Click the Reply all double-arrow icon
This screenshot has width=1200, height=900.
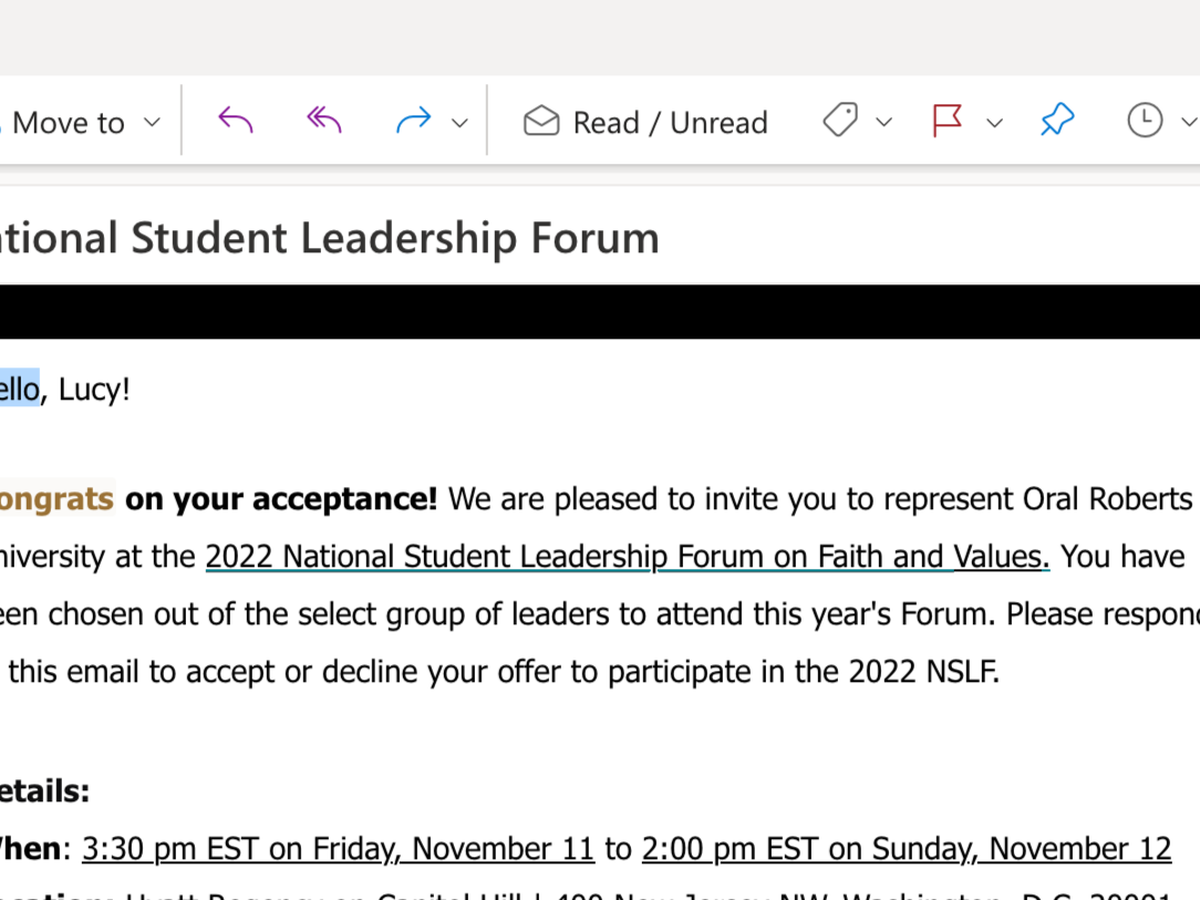point(324,122)
